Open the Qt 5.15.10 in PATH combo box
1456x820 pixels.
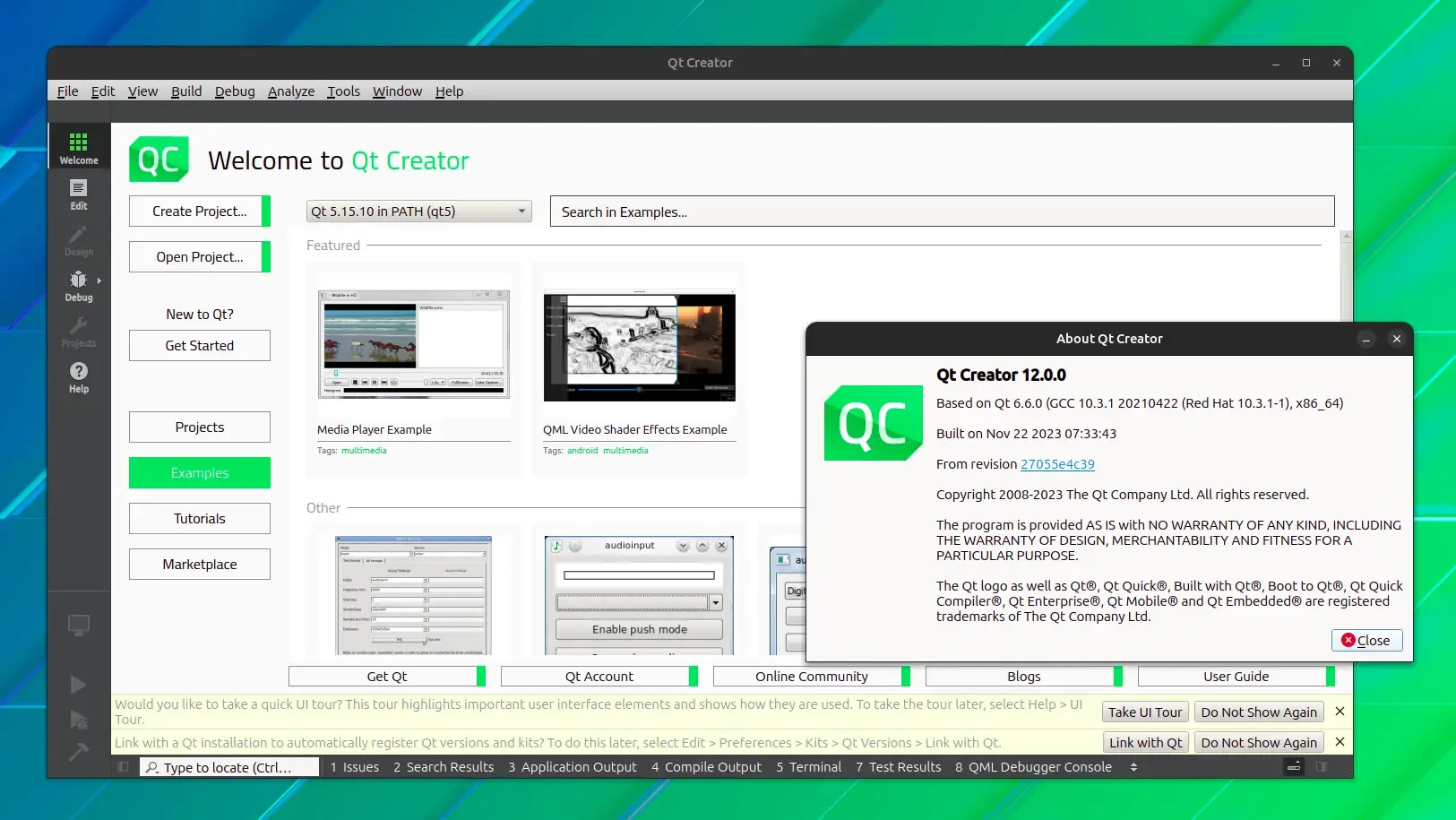pyautogui.click(x=418, y=211)
